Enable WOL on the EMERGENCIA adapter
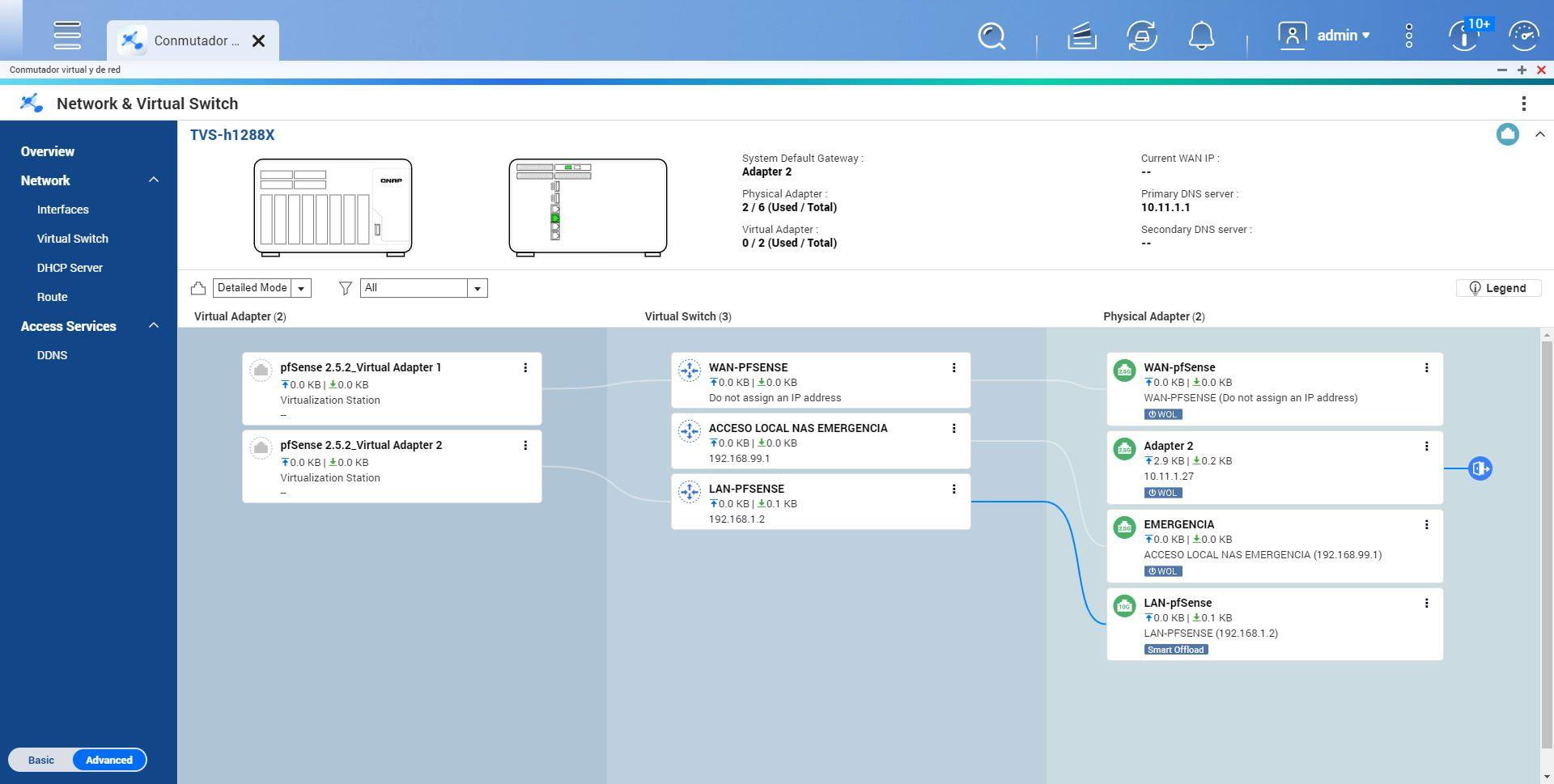This screenshot has width=1554, height=784. click(x=1163, y=571)
